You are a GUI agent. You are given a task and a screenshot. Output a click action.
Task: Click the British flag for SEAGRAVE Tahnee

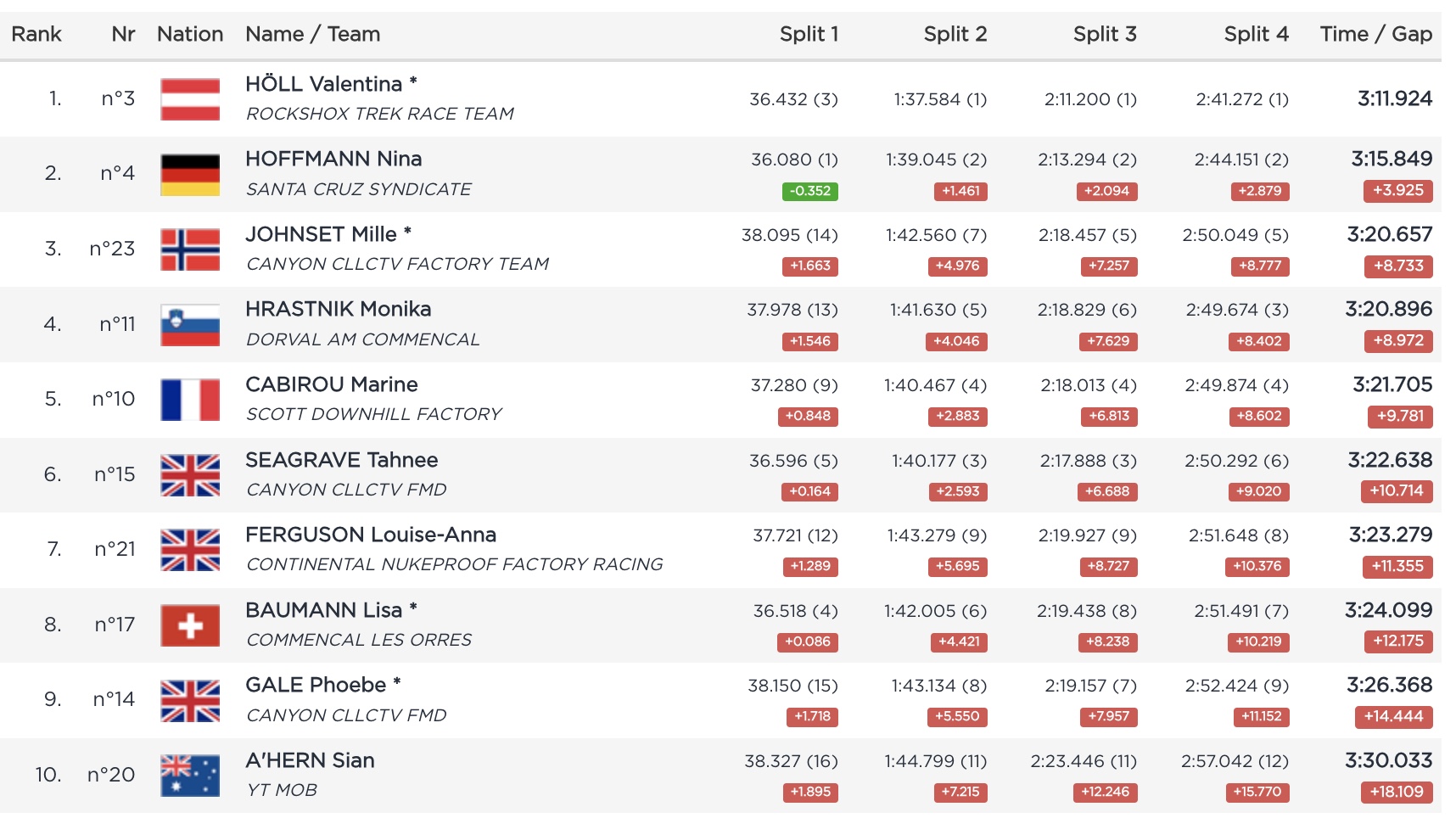[190, 475]
